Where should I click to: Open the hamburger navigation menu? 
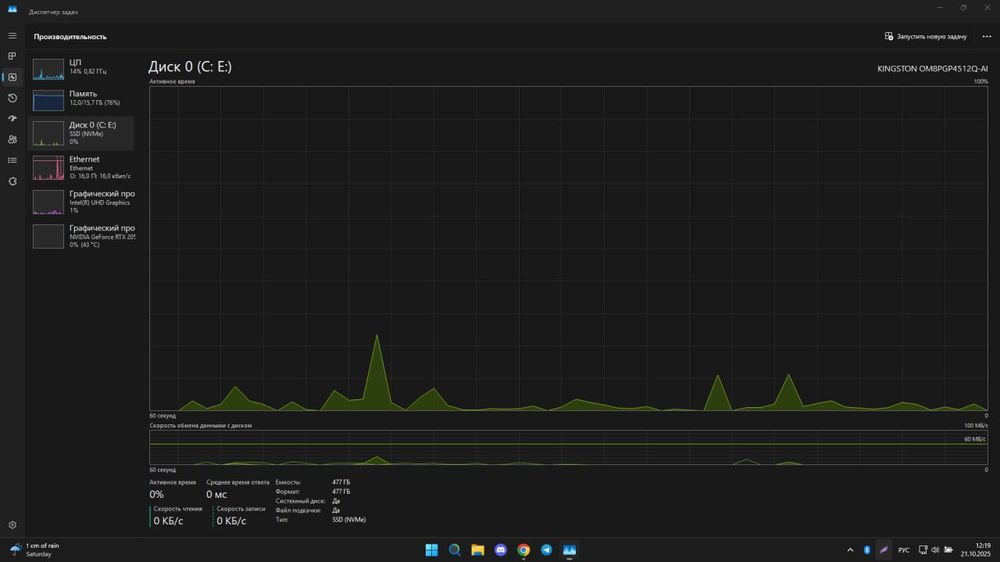click(x=12, y=36)
